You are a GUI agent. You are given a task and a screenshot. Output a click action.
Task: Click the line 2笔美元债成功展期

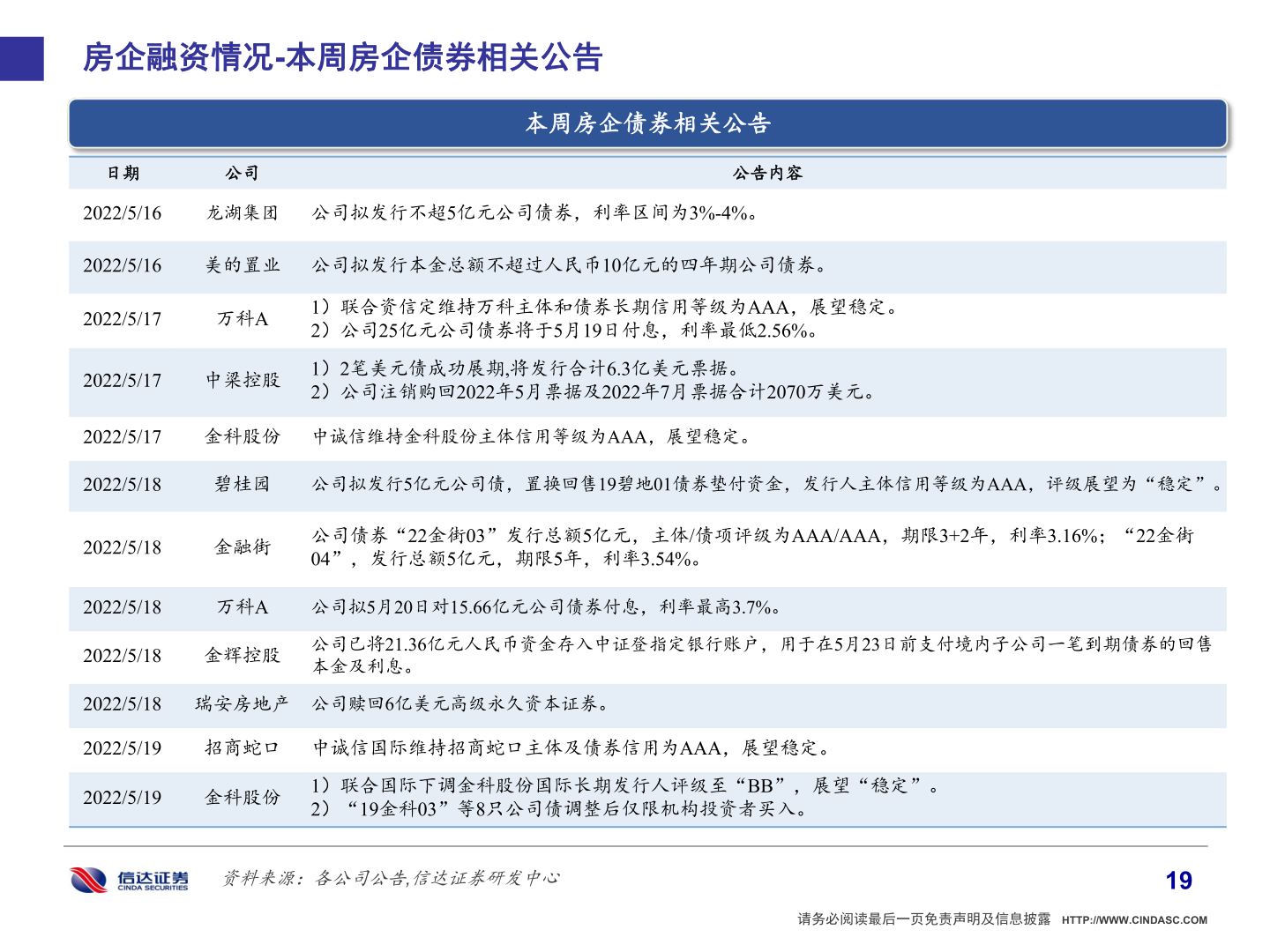tap(526, 368)
